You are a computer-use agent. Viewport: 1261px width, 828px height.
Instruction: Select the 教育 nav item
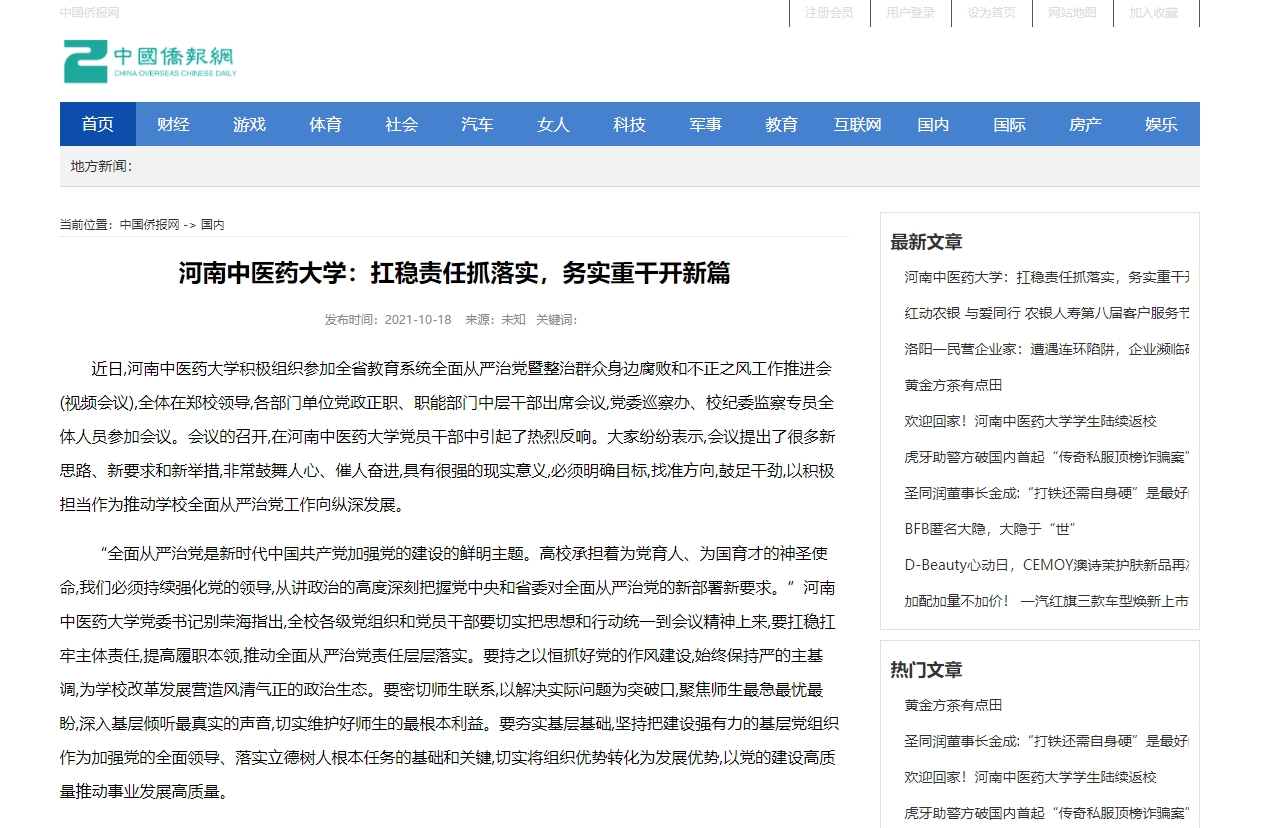click(x=782, y=124)
